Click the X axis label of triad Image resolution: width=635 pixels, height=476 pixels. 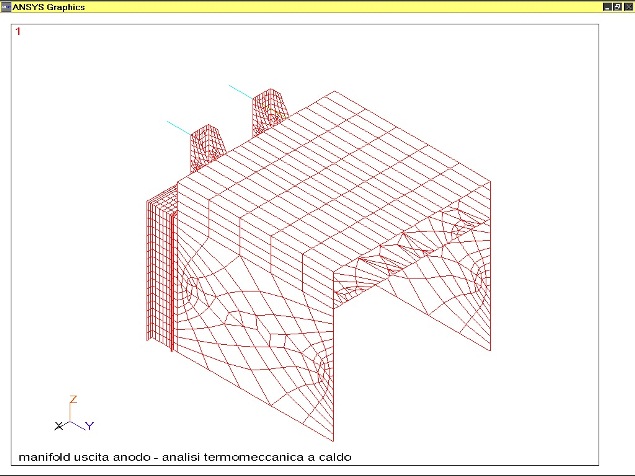pyautogui.click(x=59, y=426)
